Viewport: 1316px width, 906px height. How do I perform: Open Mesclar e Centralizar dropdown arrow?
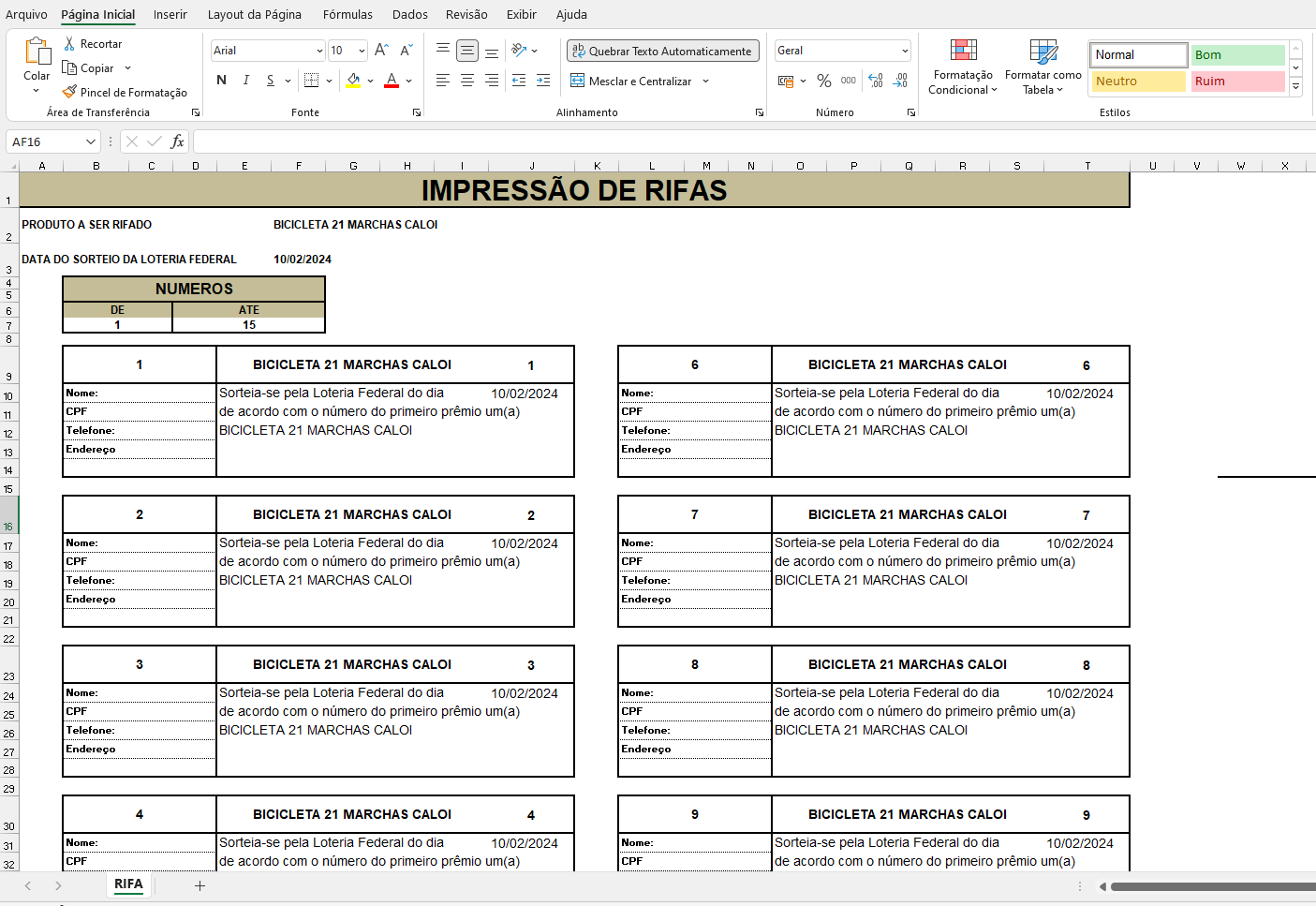point(705,82)
